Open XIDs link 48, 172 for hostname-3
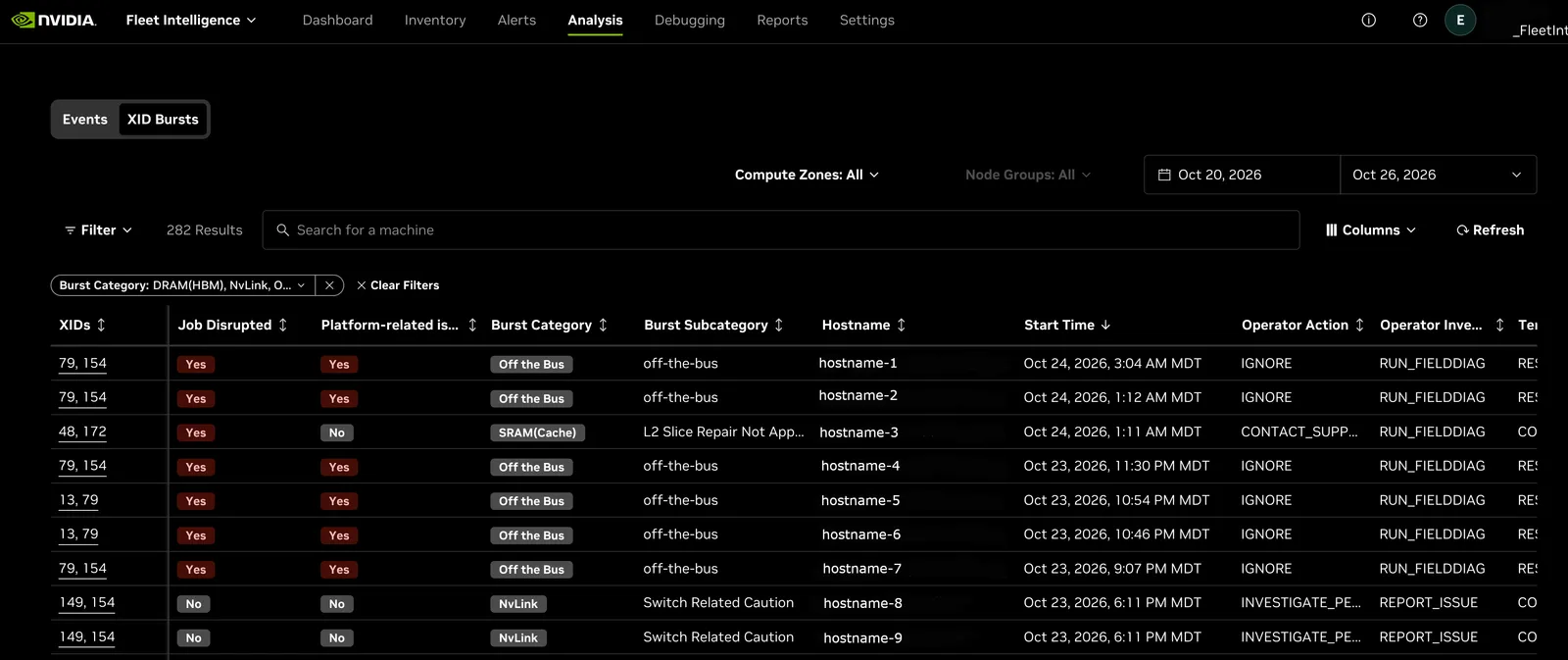 [x=82, y=432]
